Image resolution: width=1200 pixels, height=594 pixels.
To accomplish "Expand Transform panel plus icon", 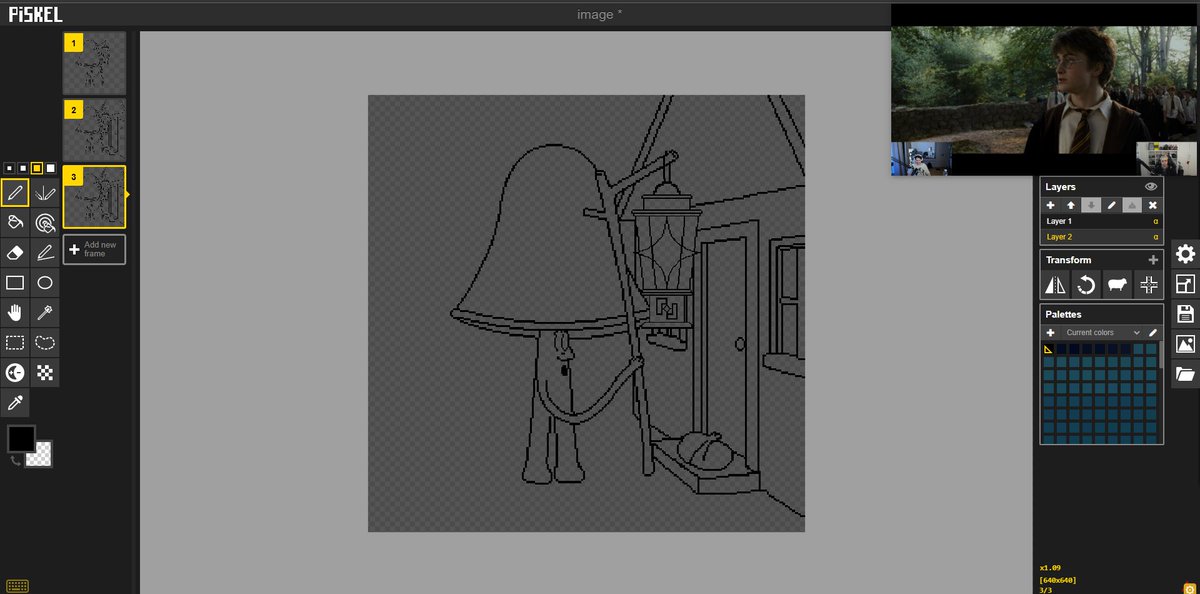I will (1153, 260).
